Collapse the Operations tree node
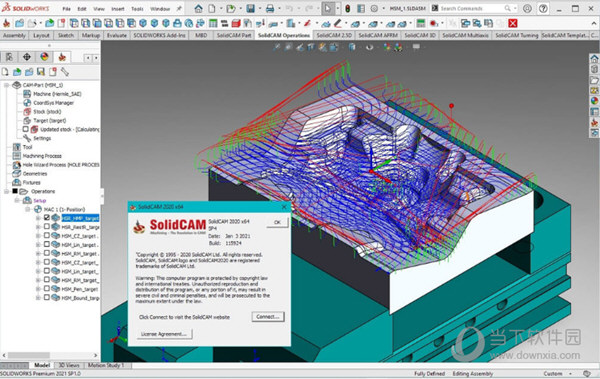 (7, 191)
